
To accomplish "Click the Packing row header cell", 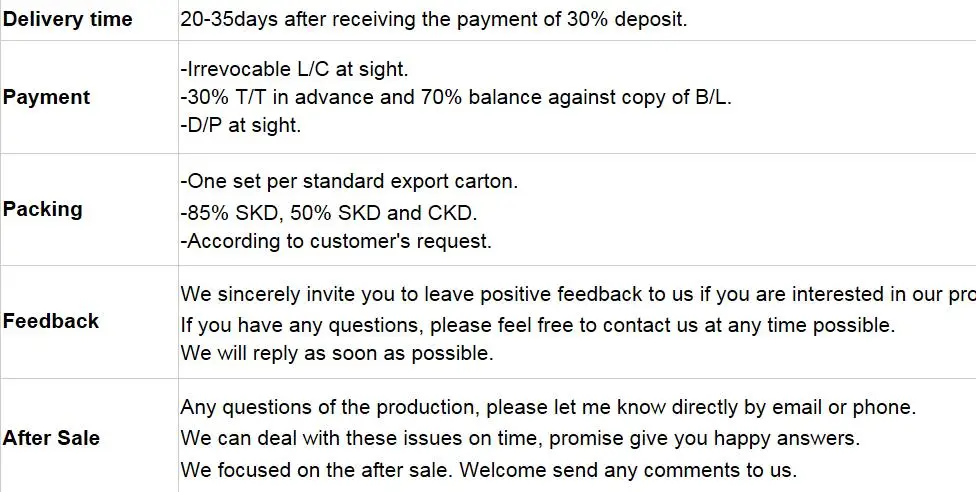I will (x=43, y=209).
